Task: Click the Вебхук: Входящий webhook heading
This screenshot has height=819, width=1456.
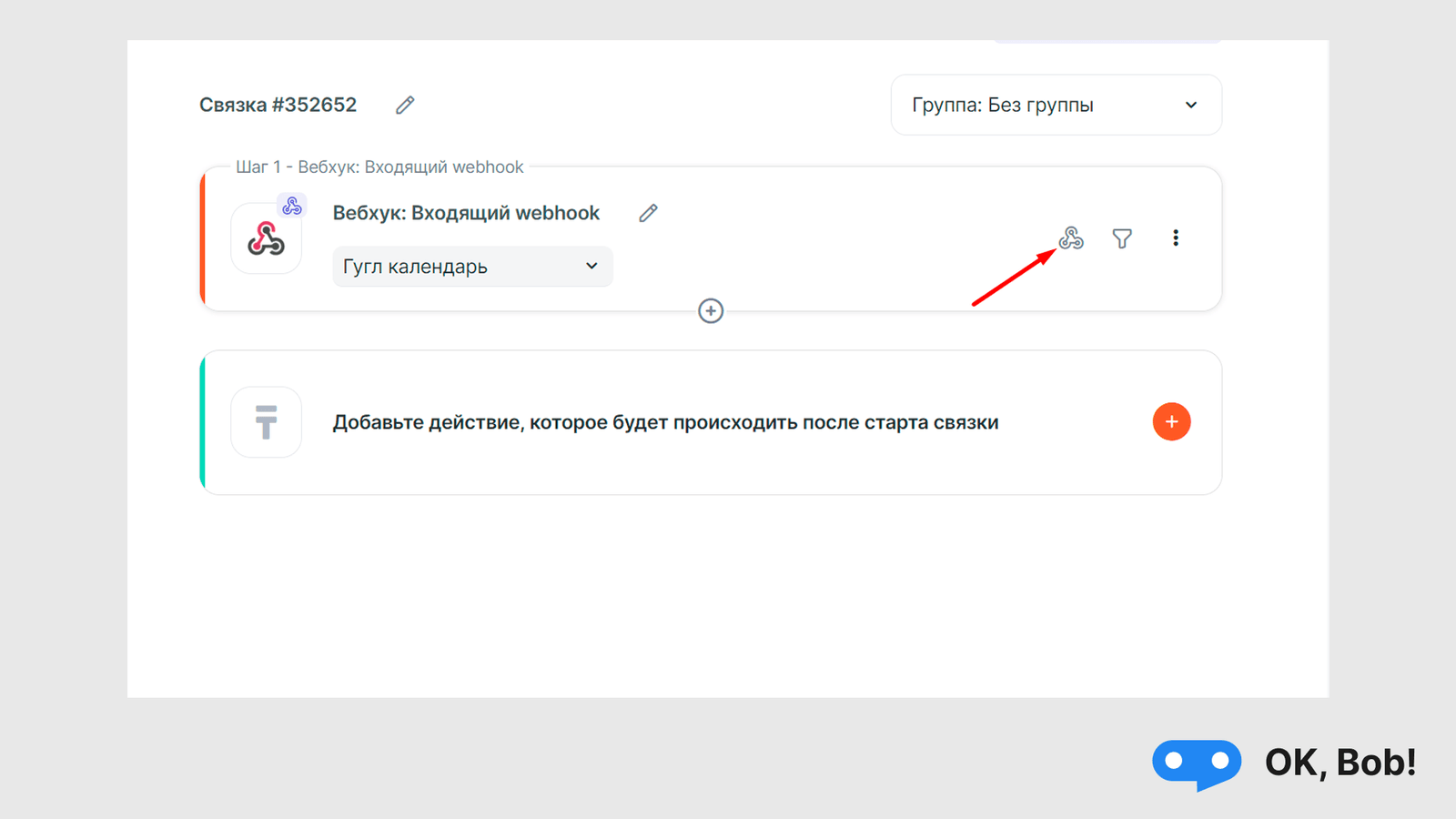Action: (x=465, y=212)
